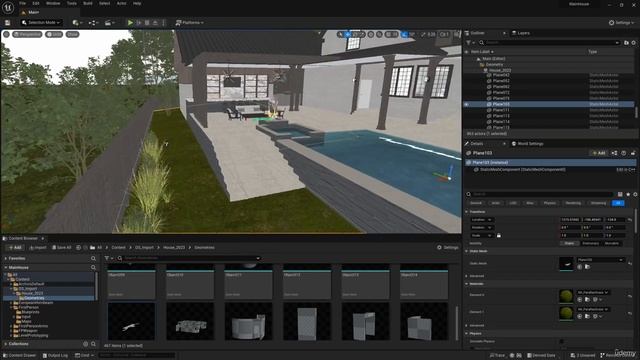Image resolution: width=640 pixels, height=360 pixels.
Task: Open the Perspective view mode menu
Action: pyautogui.click(x=27, y=34)
